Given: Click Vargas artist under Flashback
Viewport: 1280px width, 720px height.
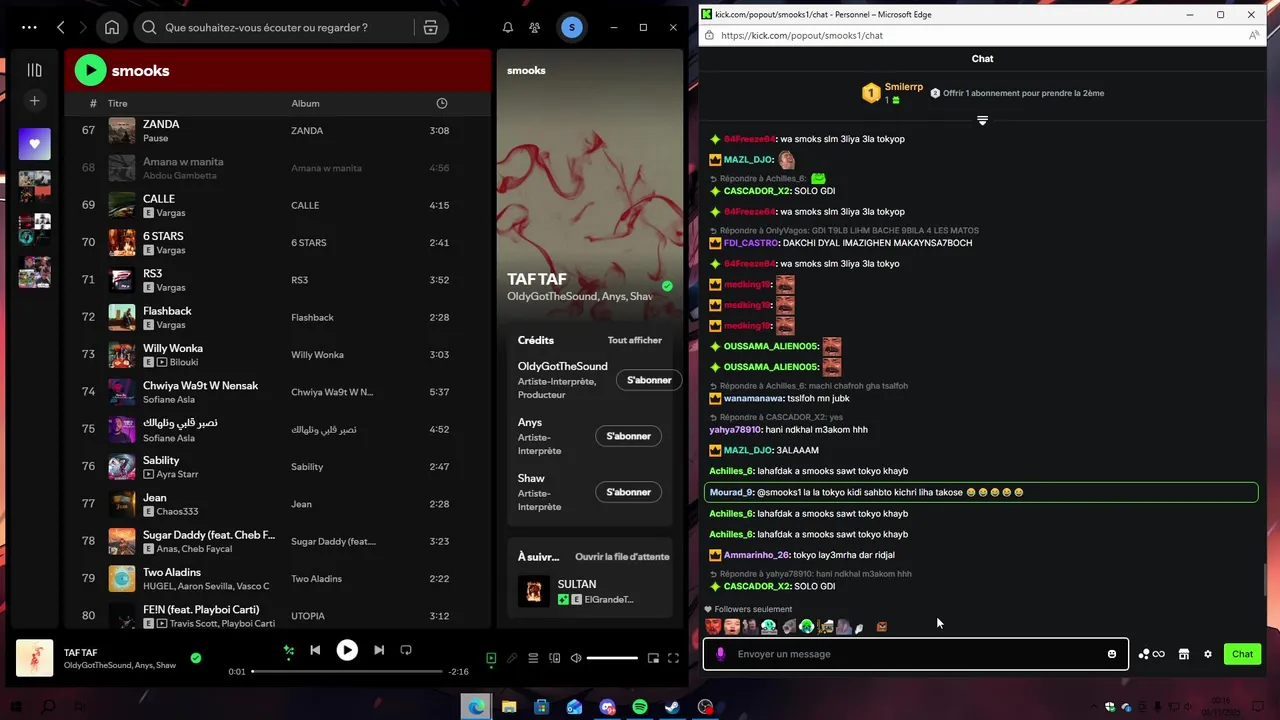Looking at the screenshot, I should click(171, 325).
